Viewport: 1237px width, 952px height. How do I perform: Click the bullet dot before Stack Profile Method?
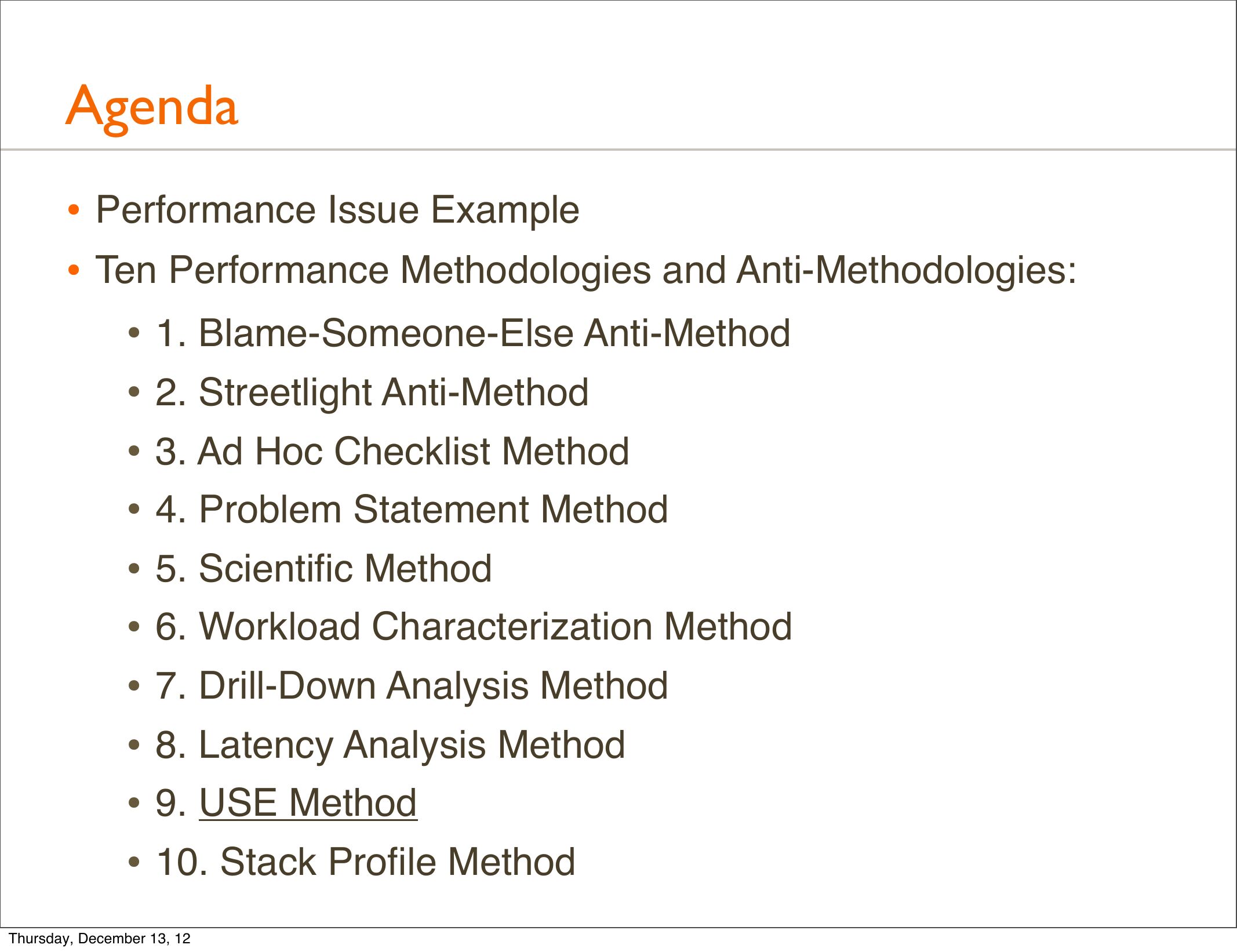point(134,862)
